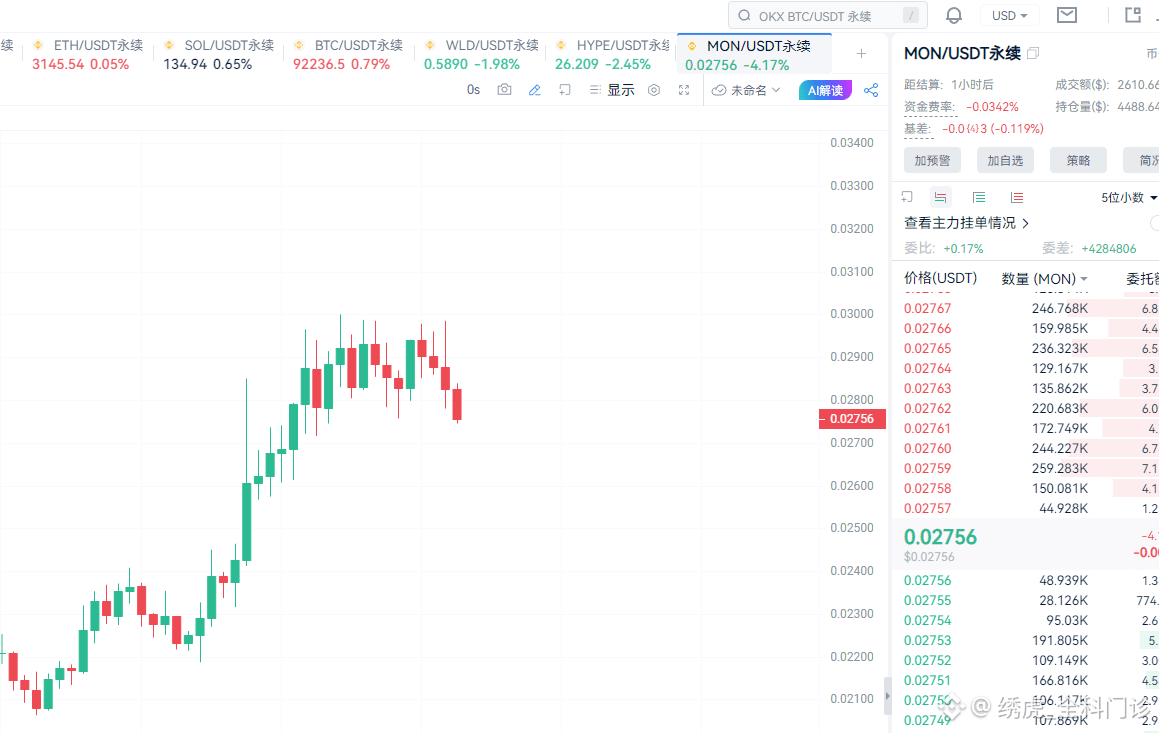
Task: Open the drawing tools pen icon
Action: [534, 90]
